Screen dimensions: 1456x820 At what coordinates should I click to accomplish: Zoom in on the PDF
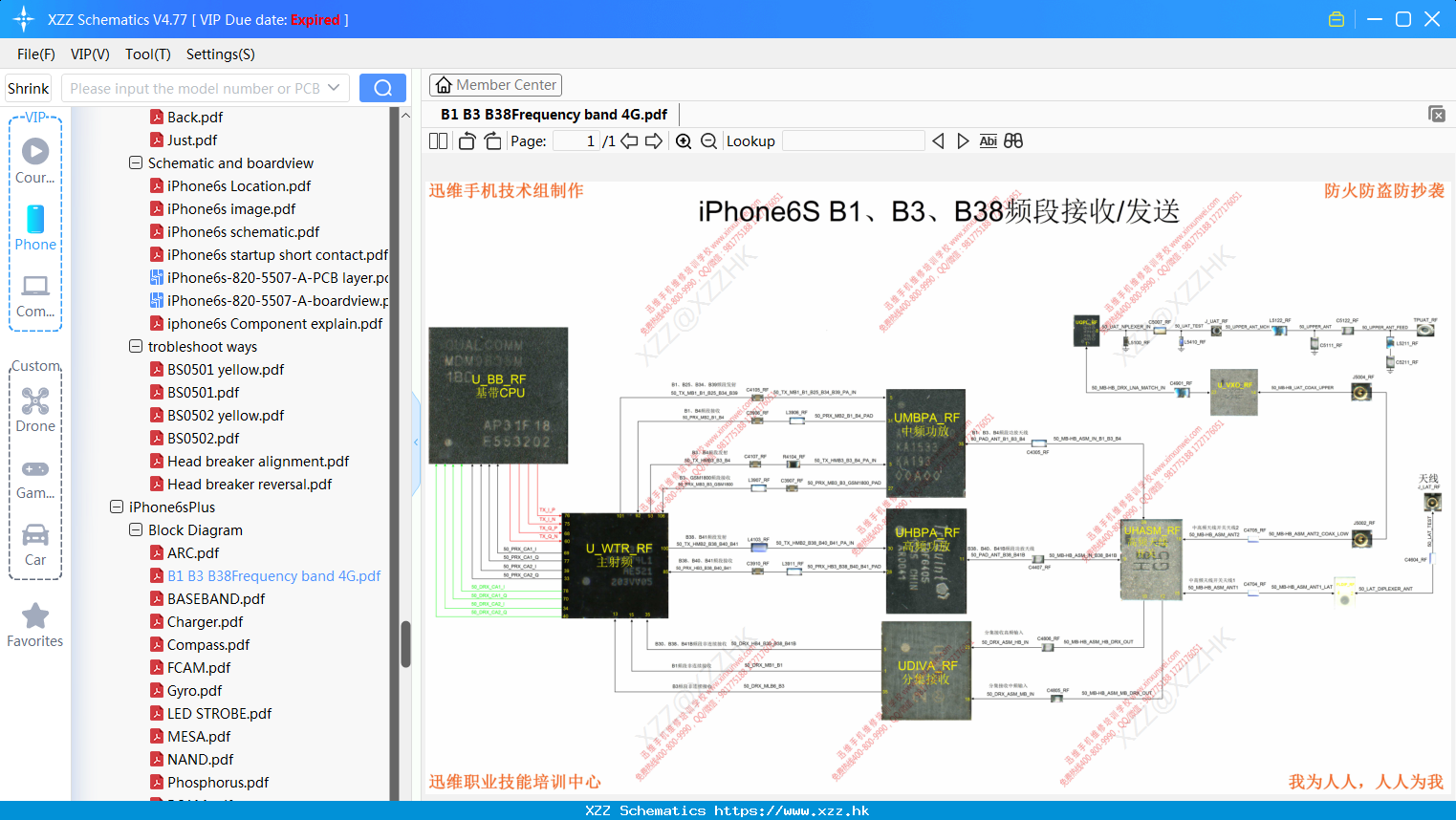coord(684,141)
